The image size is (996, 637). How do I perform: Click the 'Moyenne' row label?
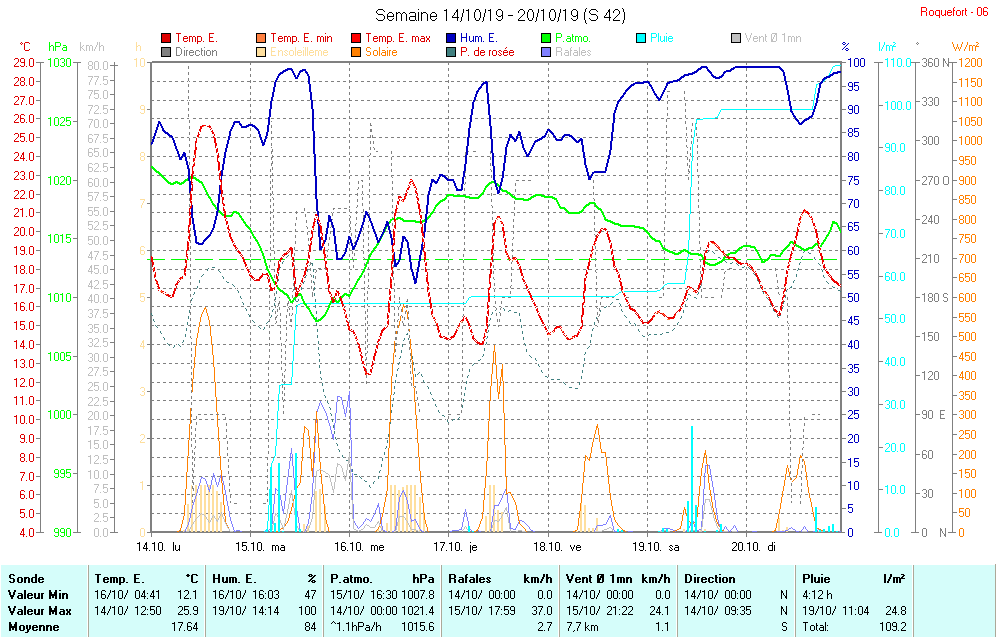point(34,627)
